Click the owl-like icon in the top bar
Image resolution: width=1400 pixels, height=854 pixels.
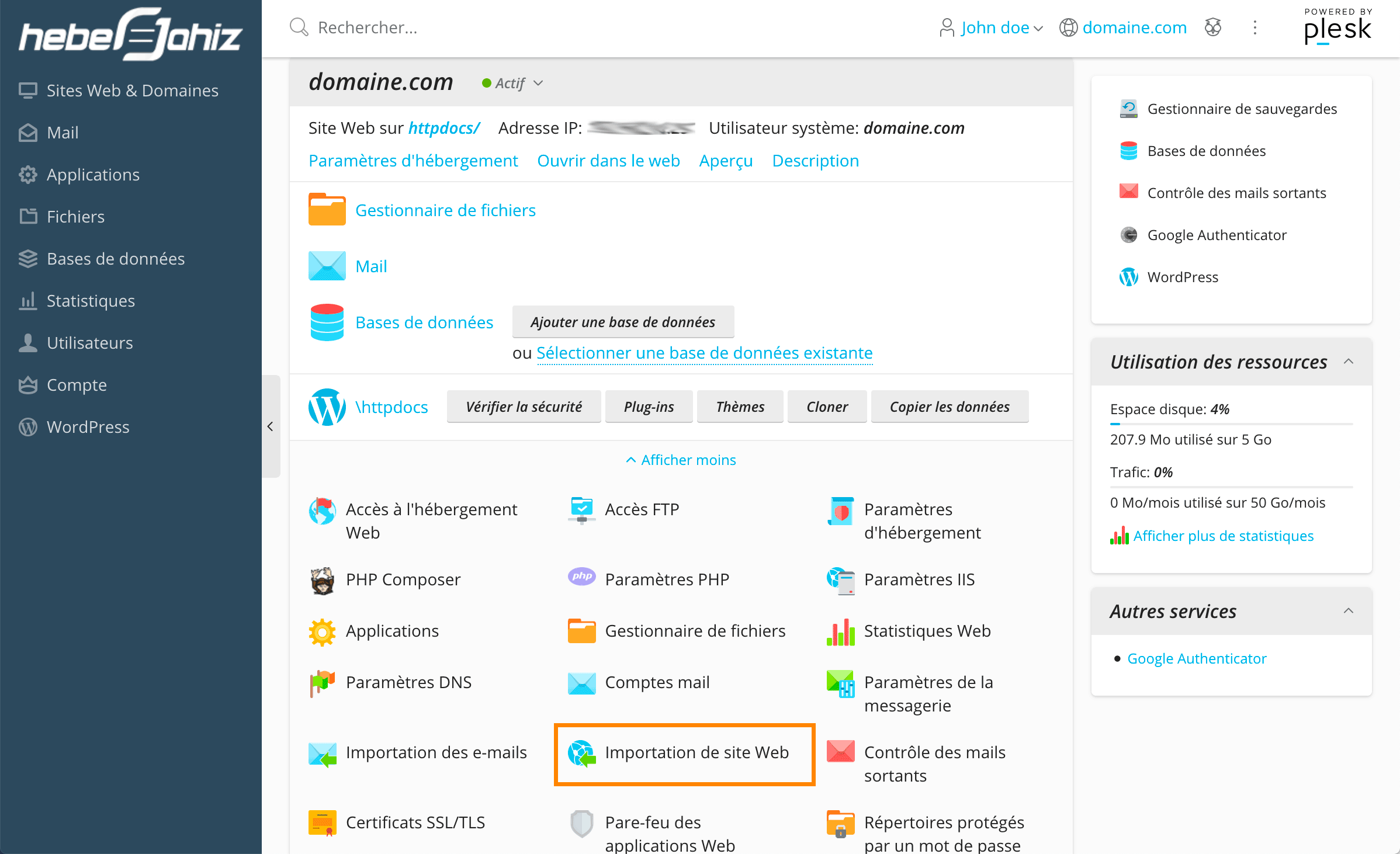coord(1213,27)
